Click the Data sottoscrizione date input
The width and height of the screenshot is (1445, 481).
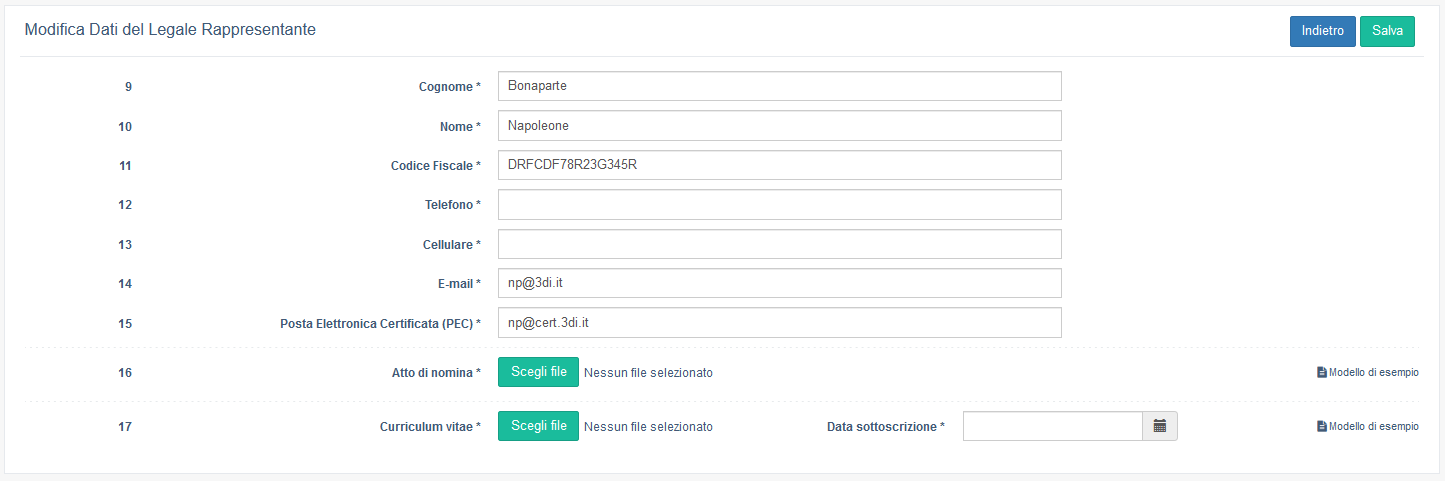[x=1053, y=426]
